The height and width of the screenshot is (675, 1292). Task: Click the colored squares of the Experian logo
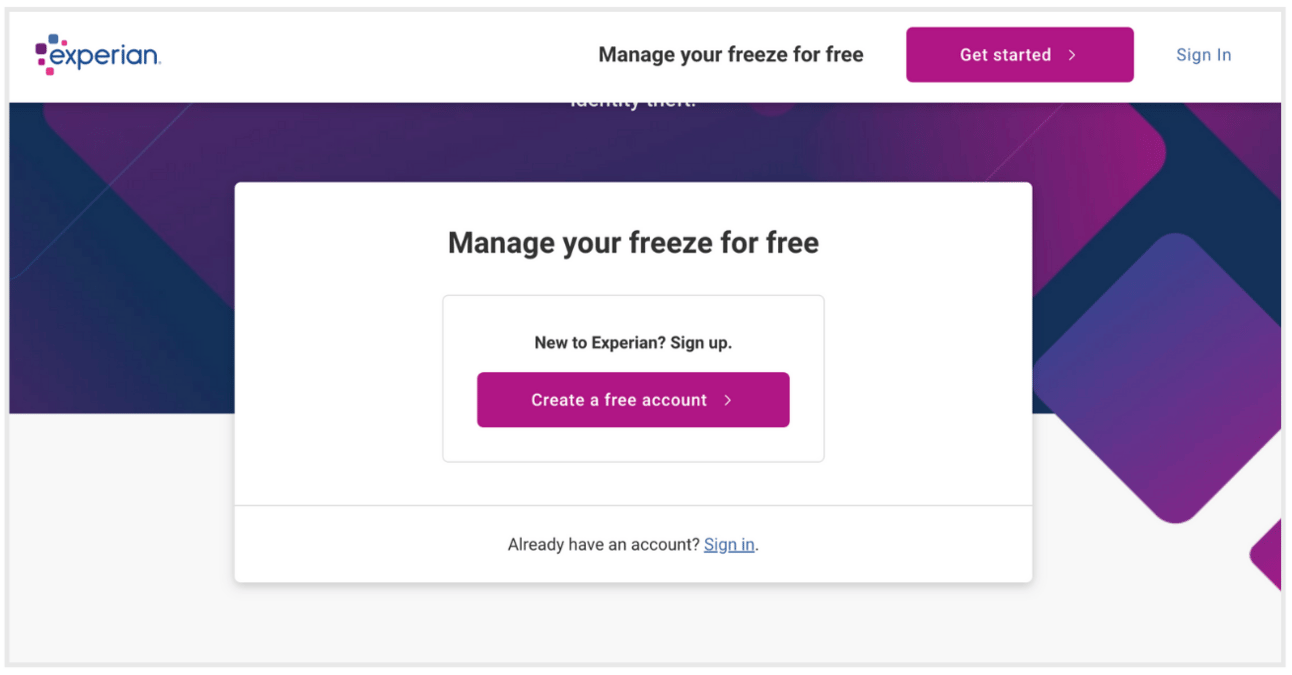click(47, 54)
